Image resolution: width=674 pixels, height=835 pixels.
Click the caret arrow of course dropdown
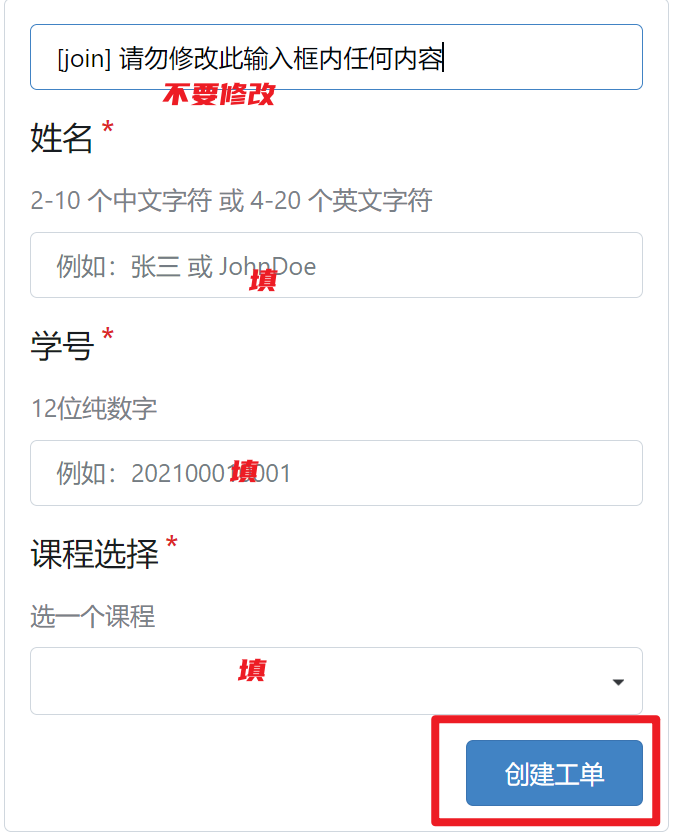[x=618, y=682]
